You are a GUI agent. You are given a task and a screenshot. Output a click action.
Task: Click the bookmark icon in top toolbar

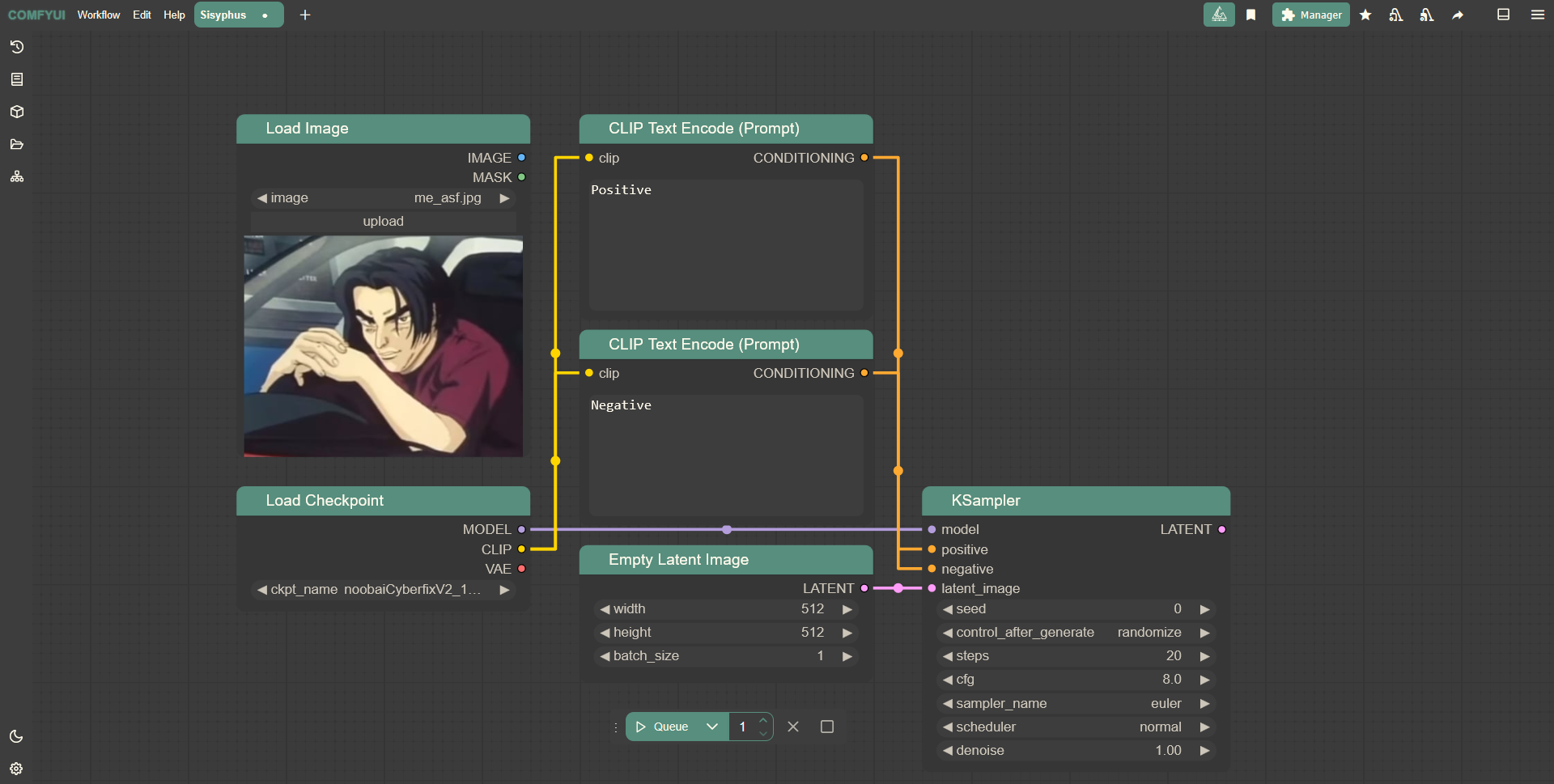coord(1250,15)
